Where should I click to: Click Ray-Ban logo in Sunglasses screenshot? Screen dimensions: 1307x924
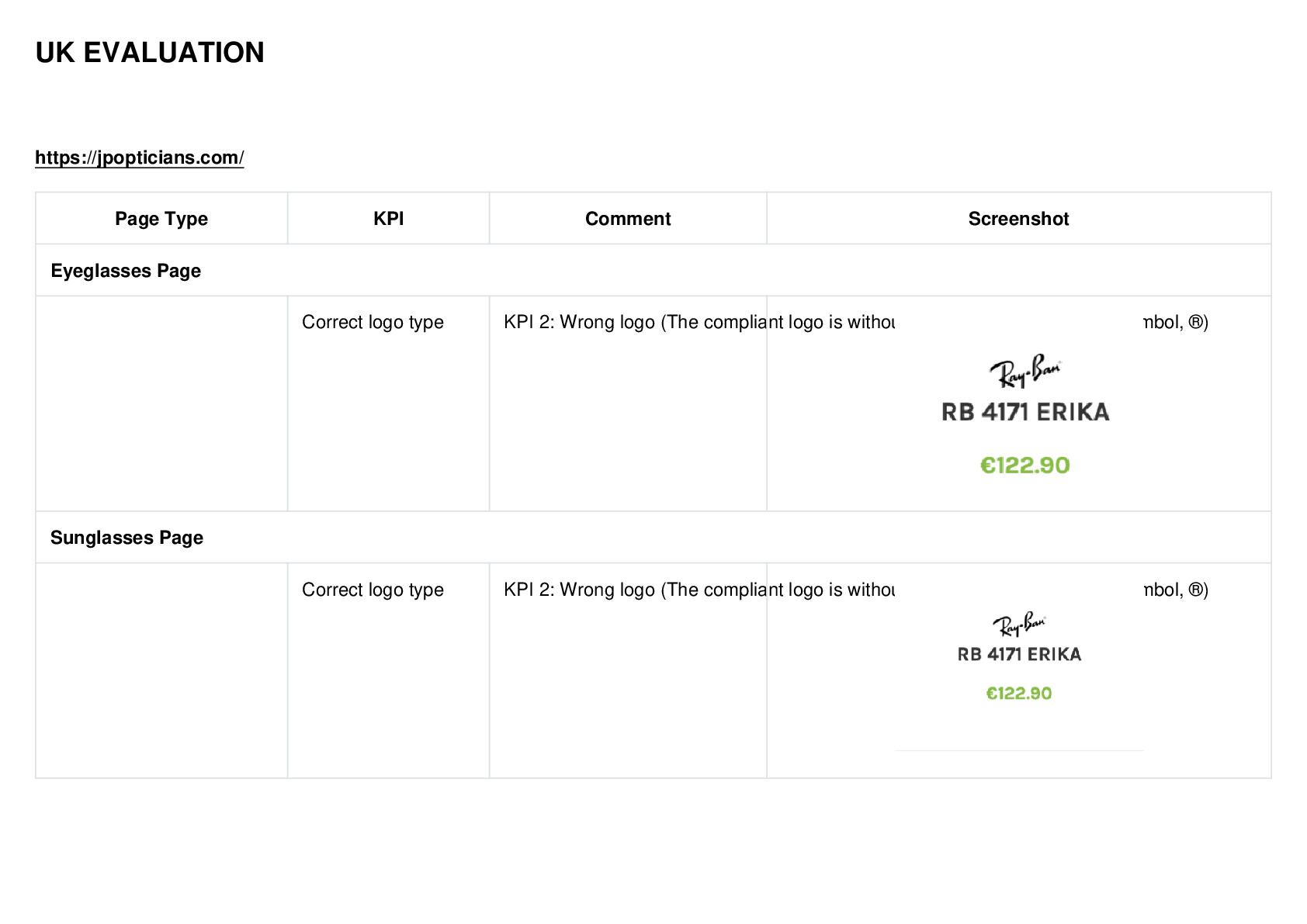(x=1019, y=624)
